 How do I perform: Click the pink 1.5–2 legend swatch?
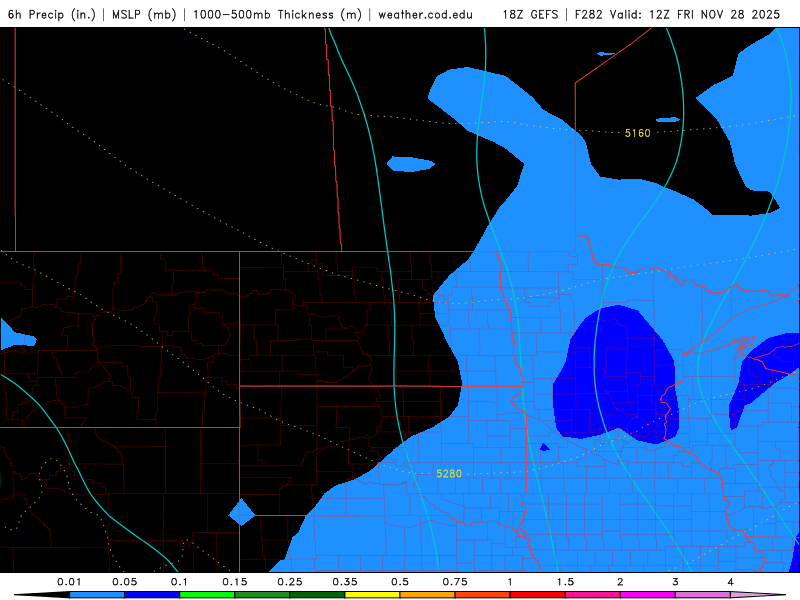[593, 595]
